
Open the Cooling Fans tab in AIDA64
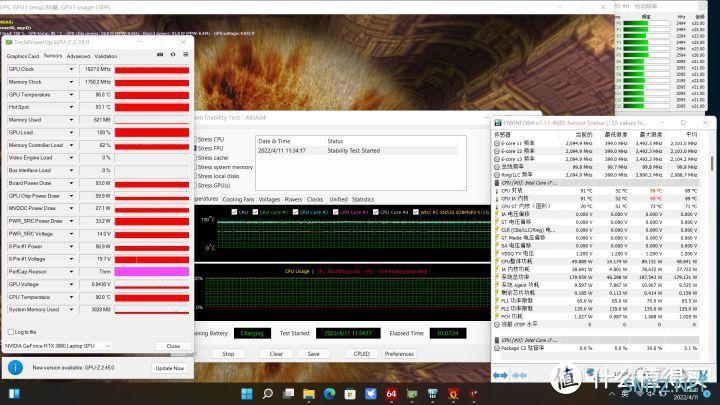click(238, 199)
